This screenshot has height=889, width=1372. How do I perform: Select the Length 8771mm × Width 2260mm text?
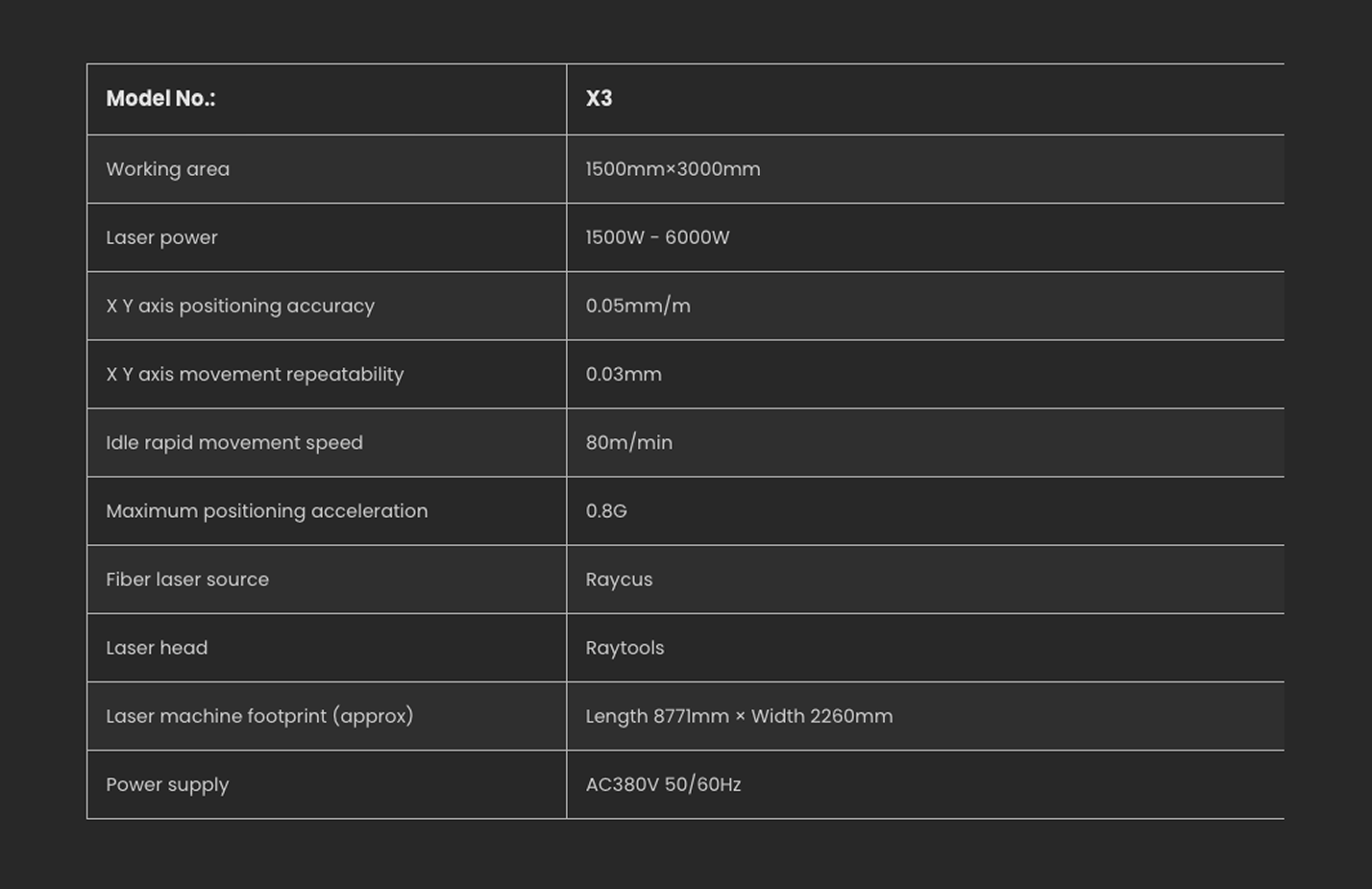click(739, 716)
